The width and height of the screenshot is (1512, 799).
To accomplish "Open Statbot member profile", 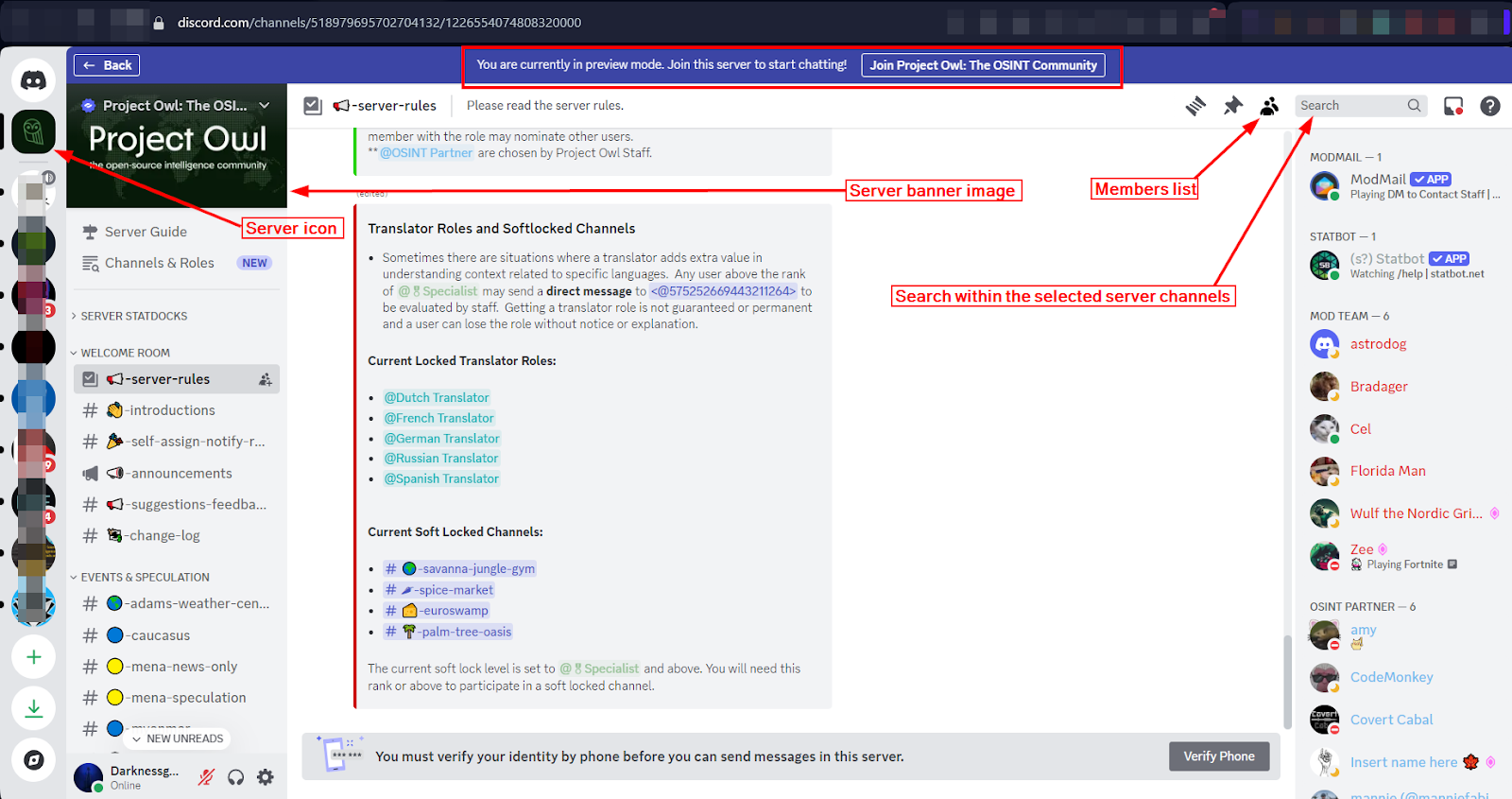I will coord(1405,266).
